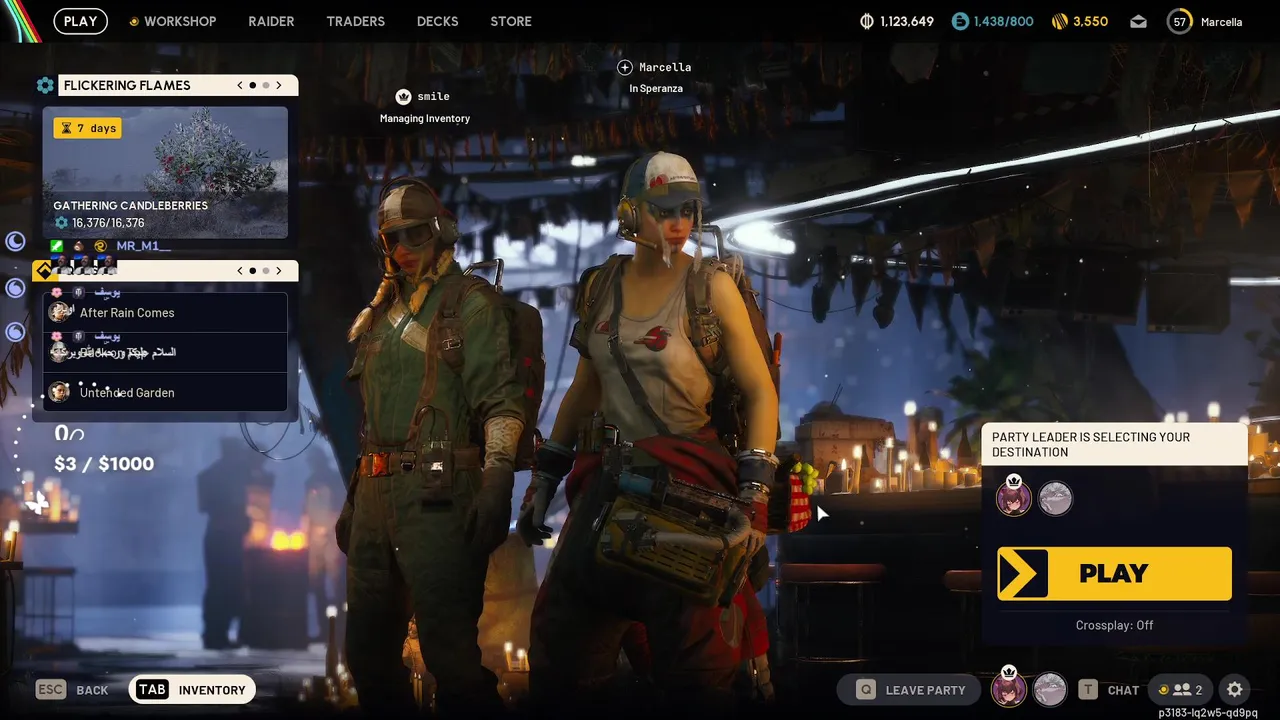Click party leader avatar in destination panel
The width and height of the screenshot is (1280, 720).
point(1014,497)
